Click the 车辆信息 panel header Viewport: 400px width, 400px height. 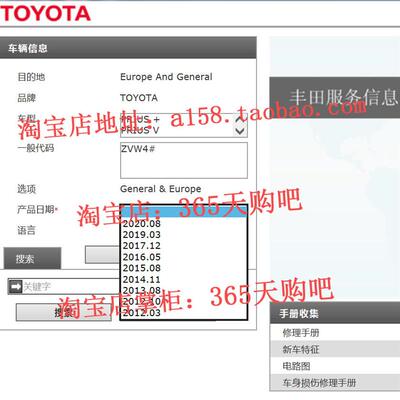pos(128,48)
